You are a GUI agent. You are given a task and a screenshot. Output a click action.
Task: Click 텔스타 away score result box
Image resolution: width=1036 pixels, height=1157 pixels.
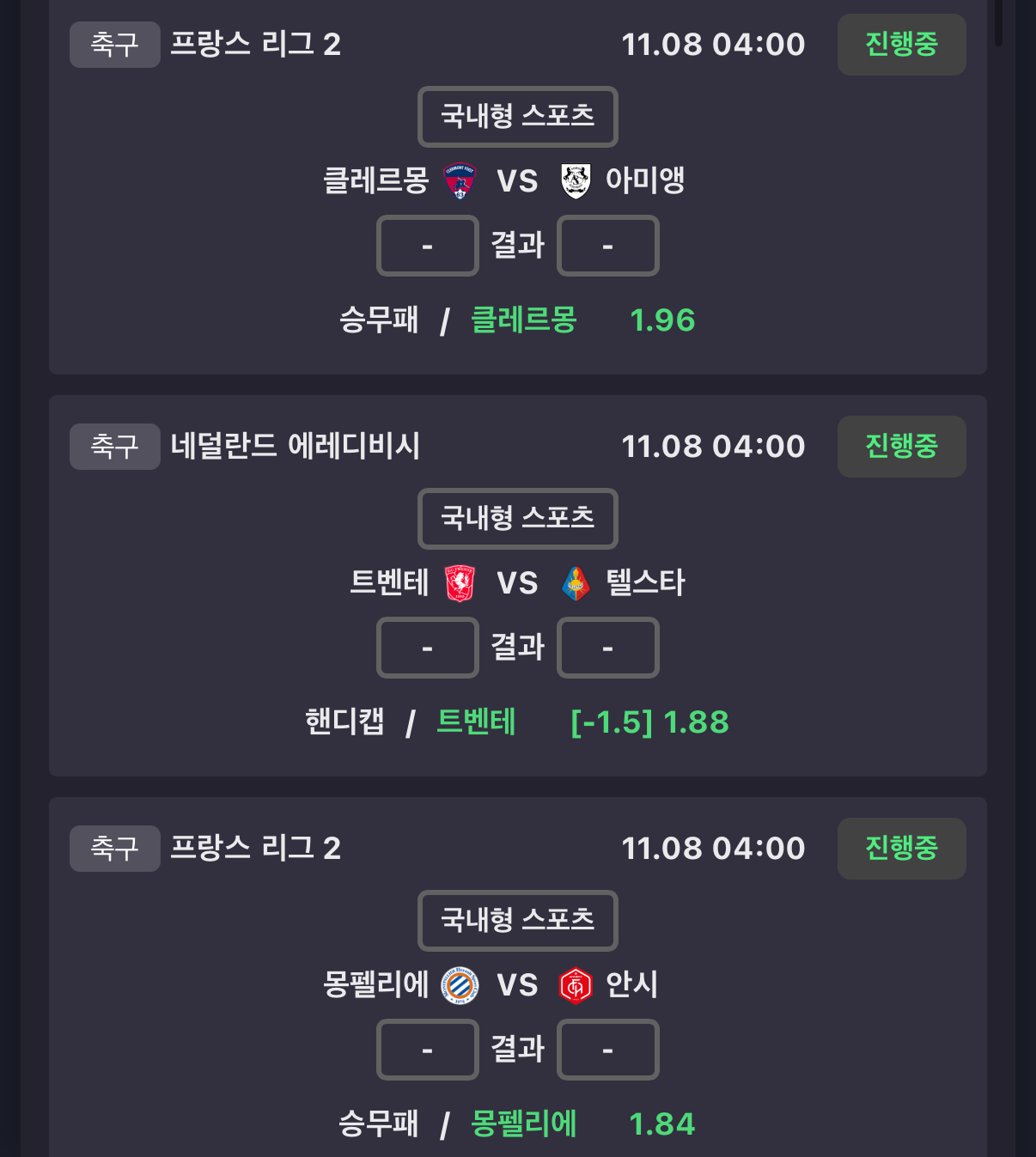pyautogui.click(x=607, y=649)
